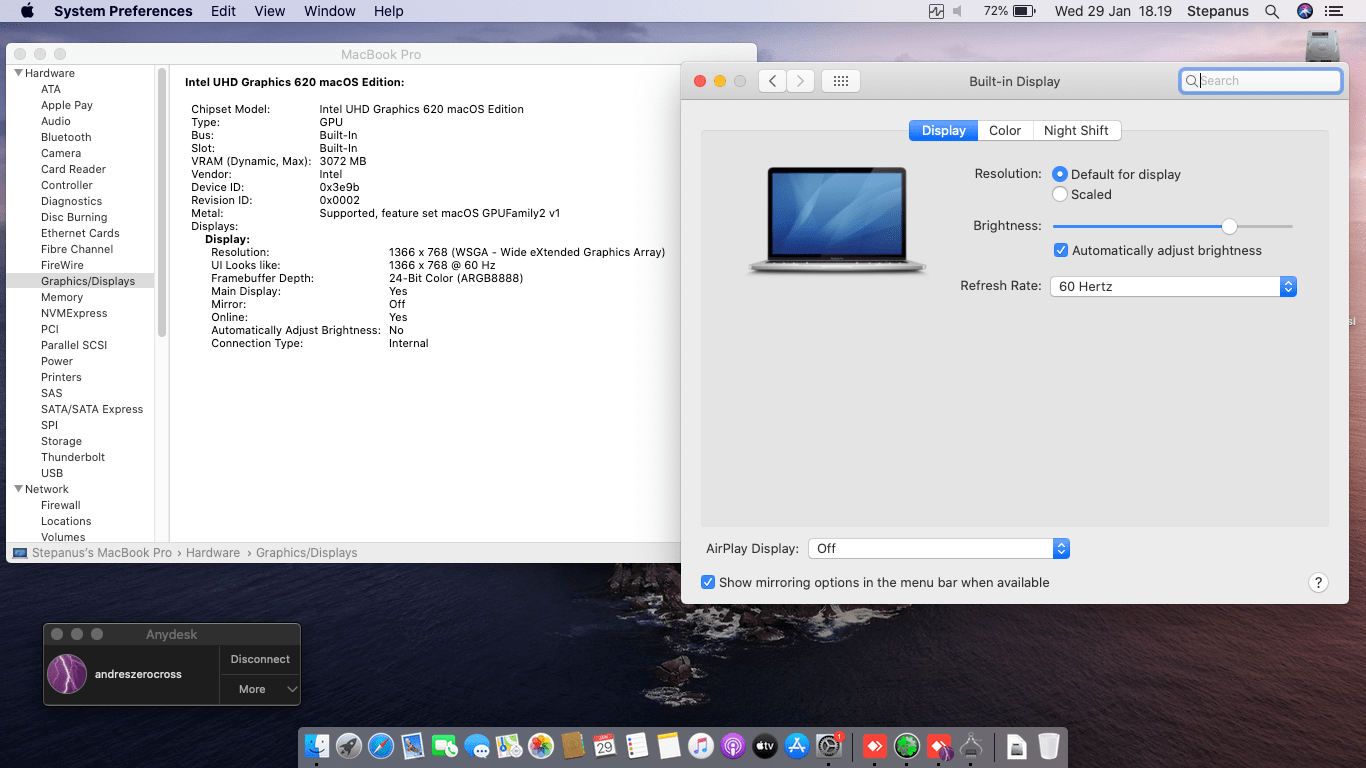Switch to the Color tab
This screenshot has height=768, width=1366.
1004,130
